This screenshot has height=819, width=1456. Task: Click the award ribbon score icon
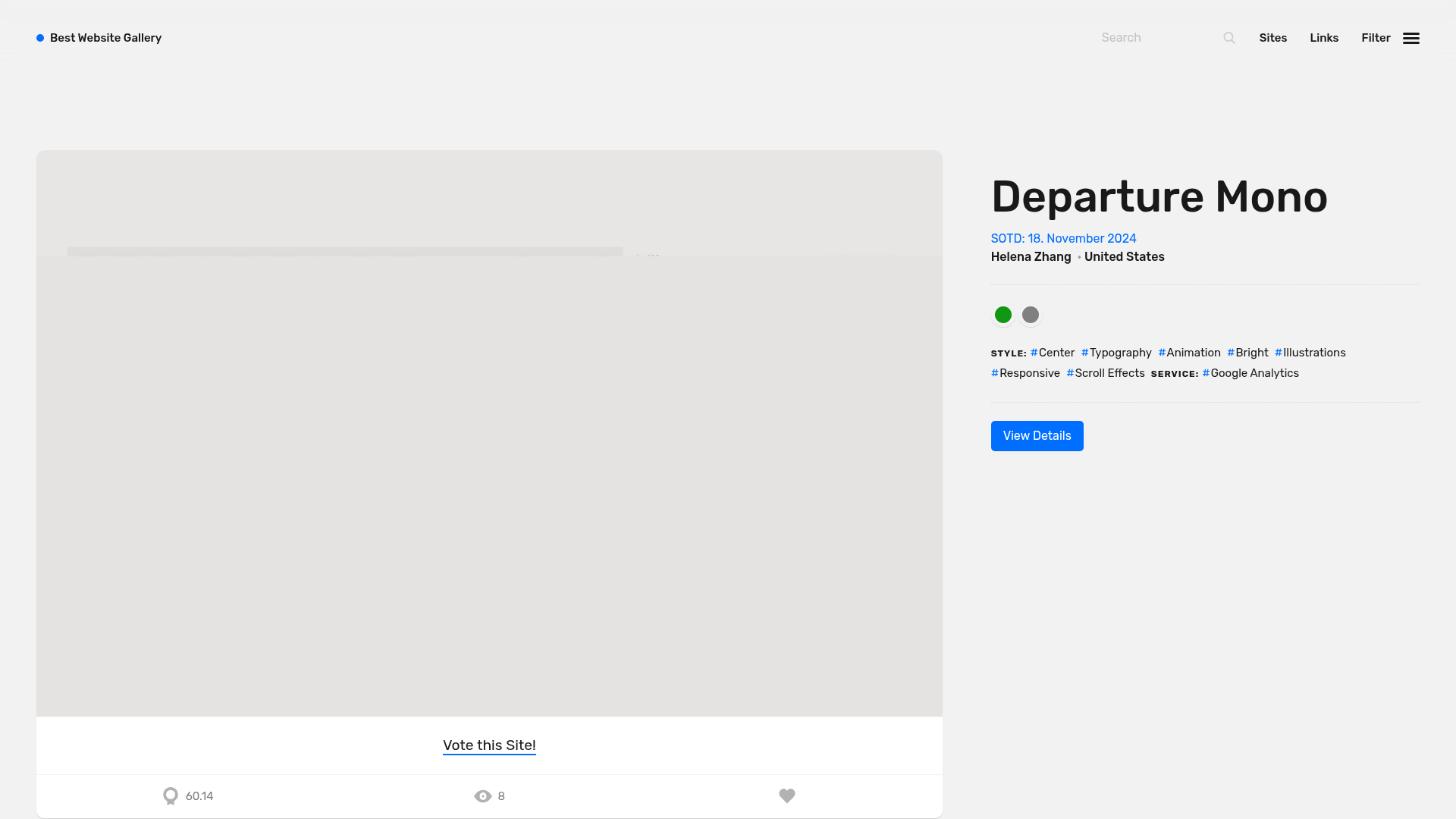pos(171,796)
